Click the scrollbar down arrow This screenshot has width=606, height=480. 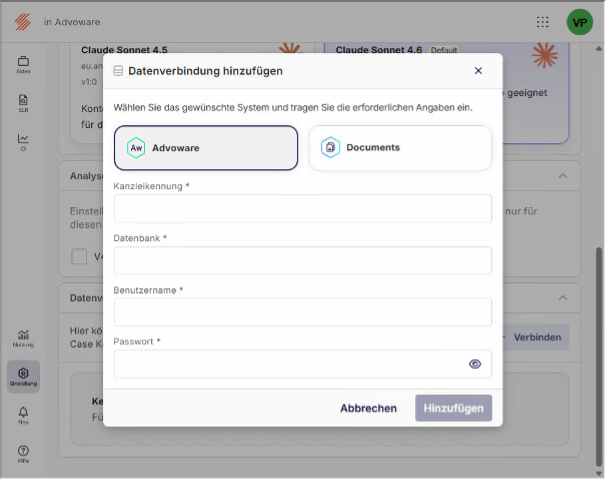[599, 473]
